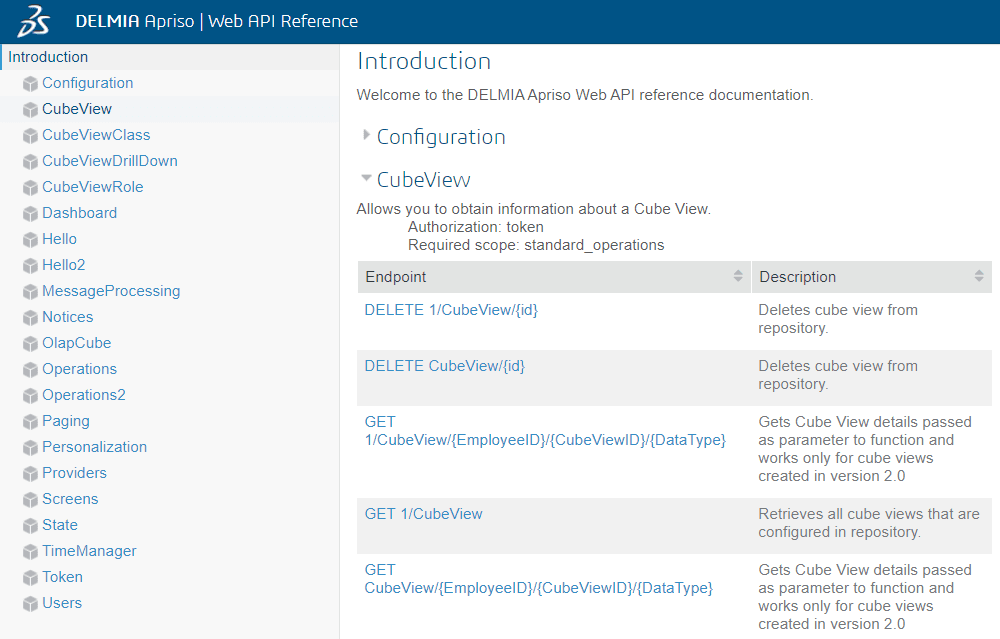Collapse the CubeView section triangle
1000x639 pixels.
[367, 179]
